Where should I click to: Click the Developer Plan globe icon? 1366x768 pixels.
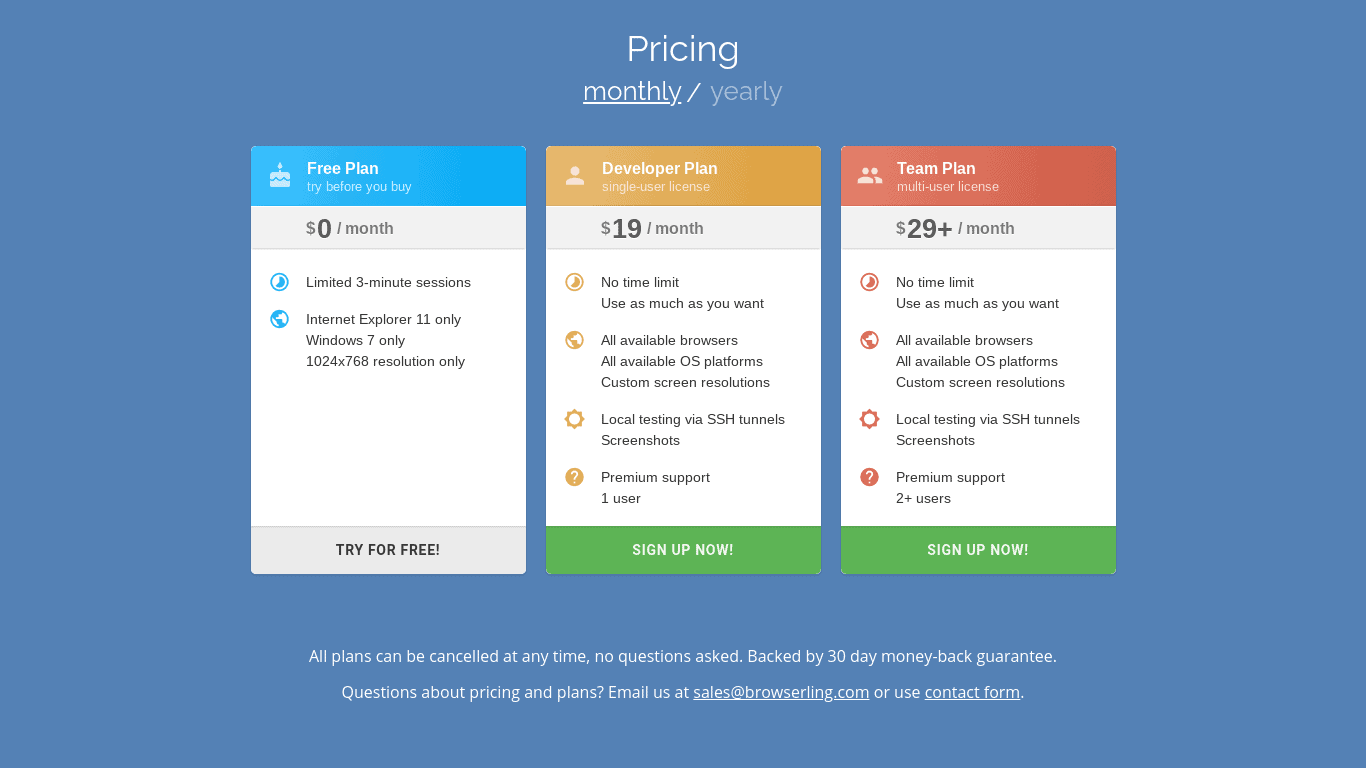(x=575, y=340)
